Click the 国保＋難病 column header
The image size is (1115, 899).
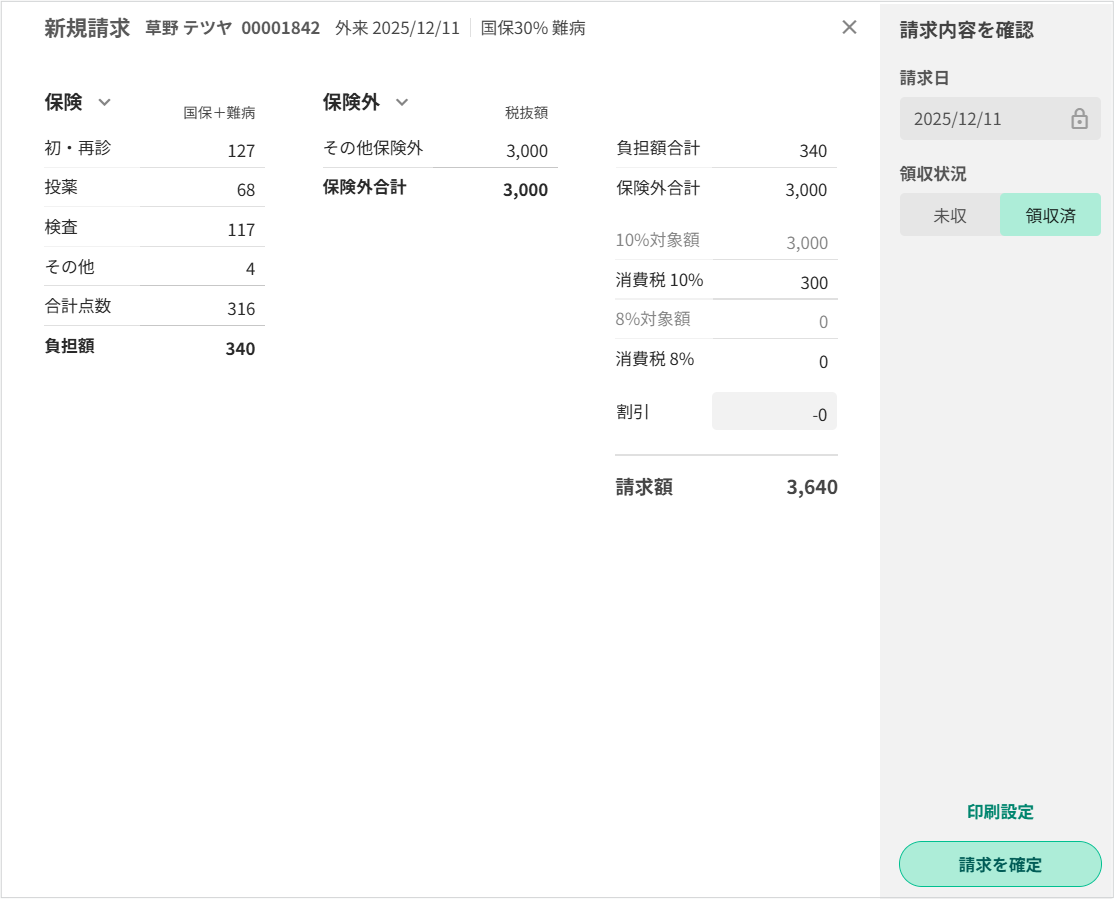coord(219,112)
